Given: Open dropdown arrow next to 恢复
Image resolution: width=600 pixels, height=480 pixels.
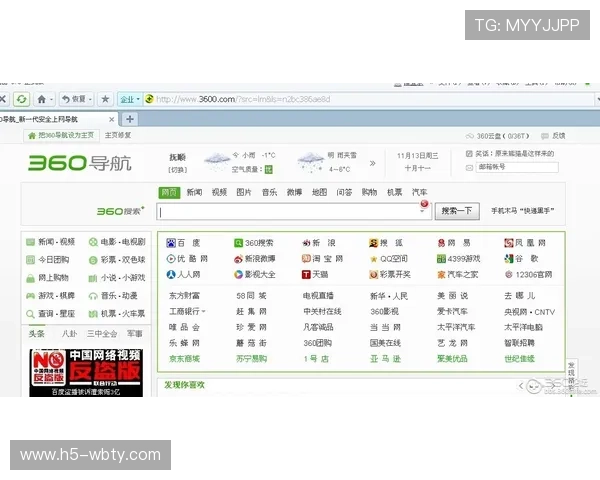Looking at the screenshot, I should point(90,100).
